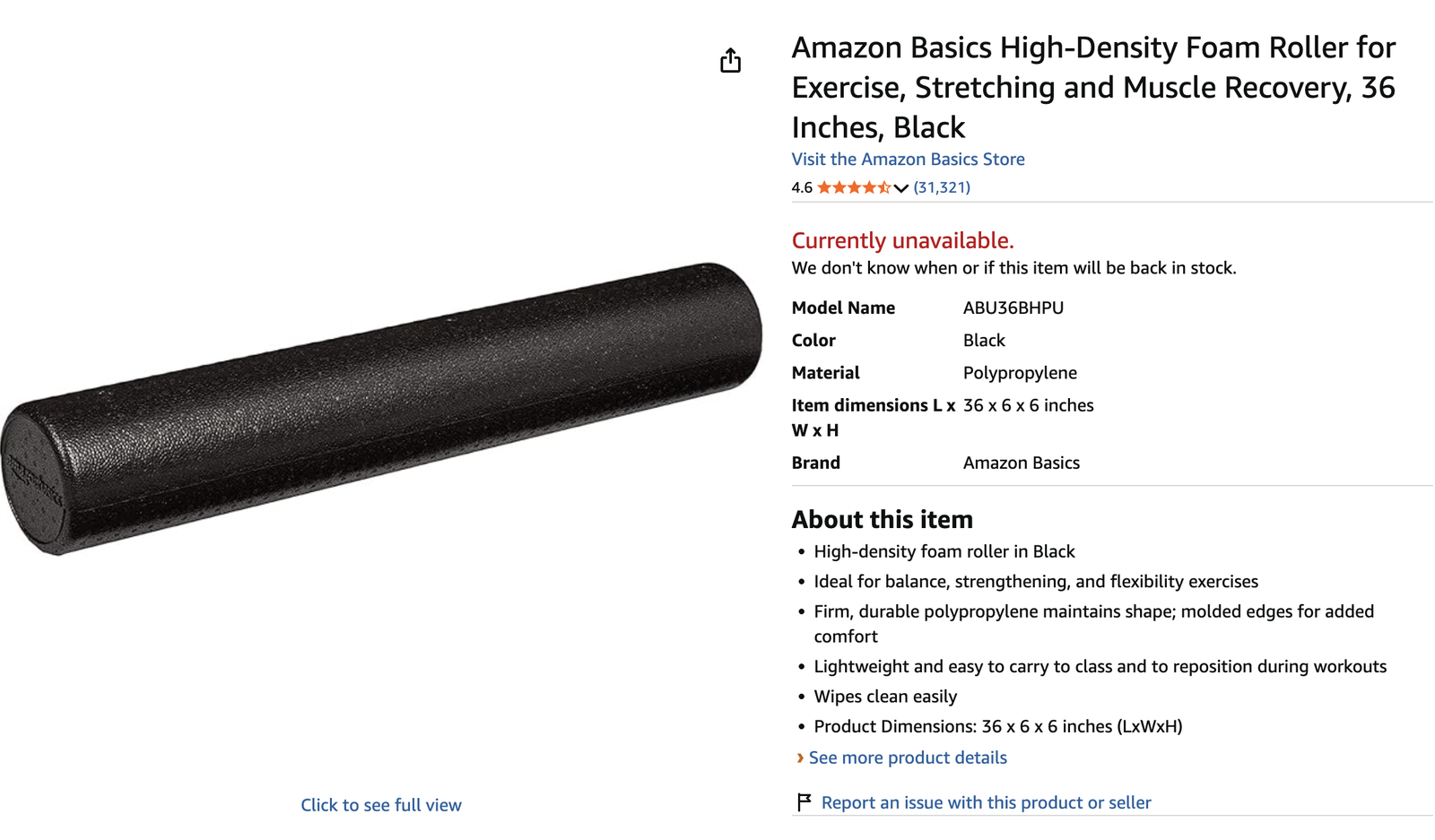Click the Currently unavailable message

coord(902,240)
